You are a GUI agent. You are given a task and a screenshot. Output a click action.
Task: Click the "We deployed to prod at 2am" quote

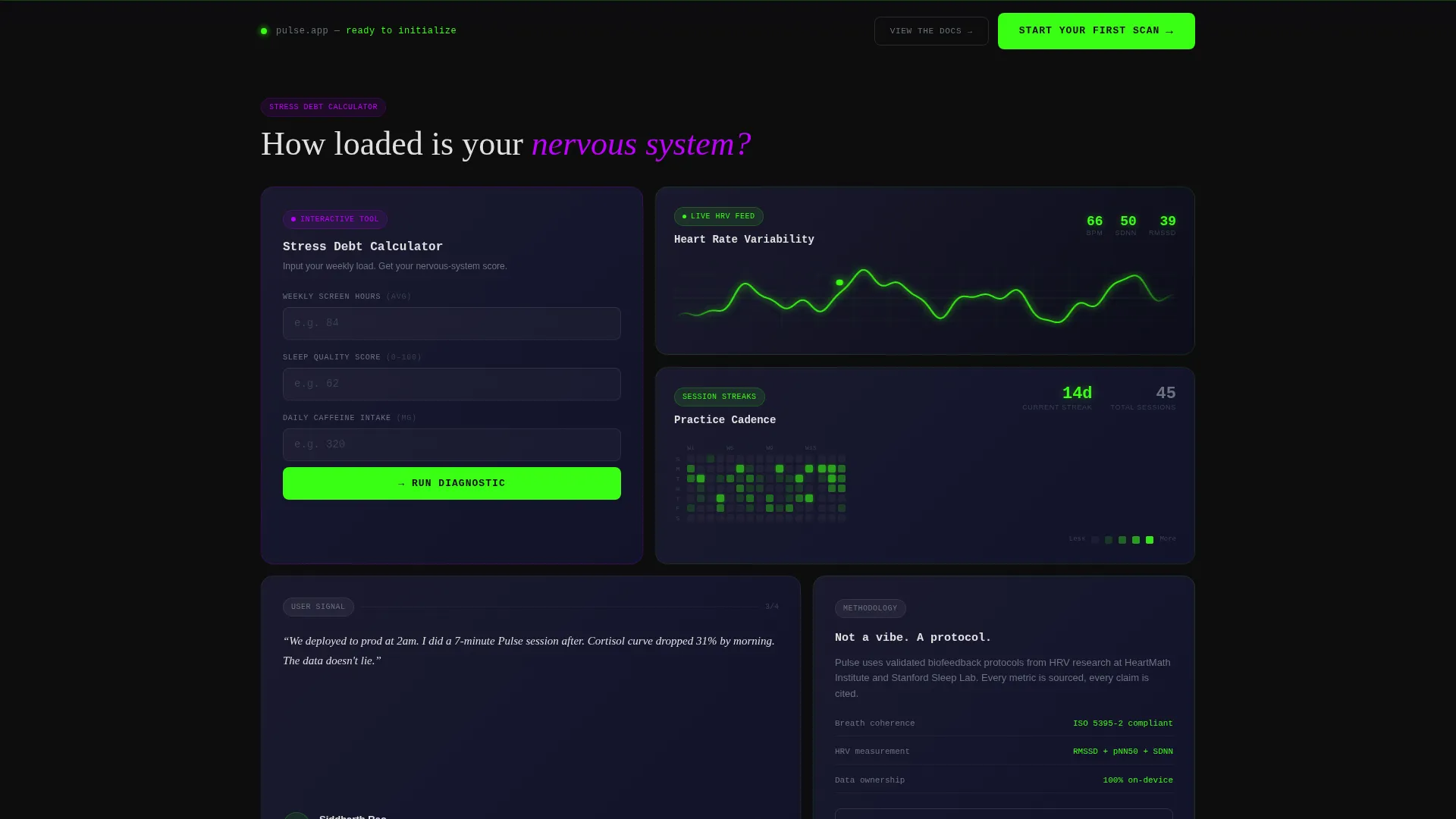[529, 651]
